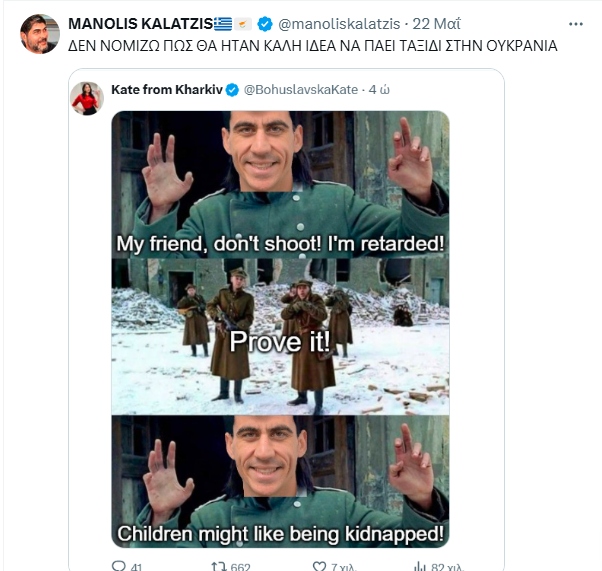The width and height of the screenshot is (602, 571).
Task: Click the Greek tweet text about ΟΥΚΡΑΝΙΑ
Action: pyautogui.click(x=313, y=46)
